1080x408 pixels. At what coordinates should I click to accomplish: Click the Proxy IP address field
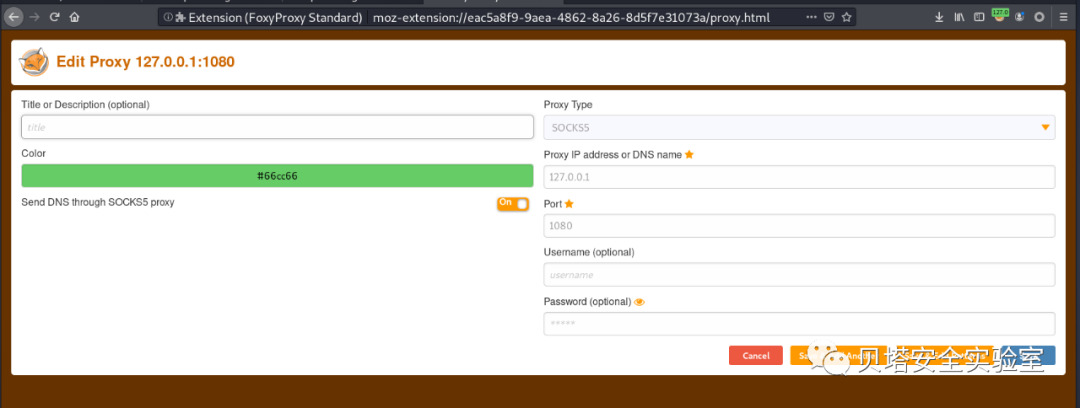point(799,177)
